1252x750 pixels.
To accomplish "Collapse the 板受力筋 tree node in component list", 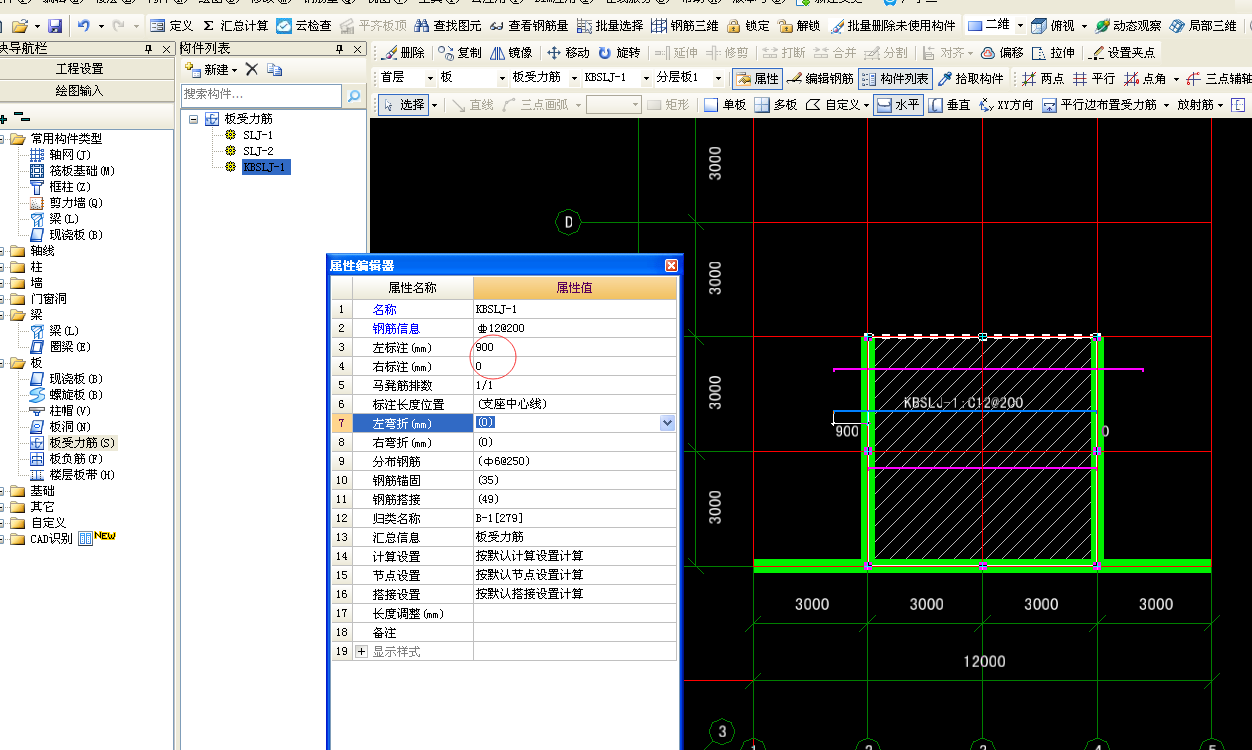I will 194,118.
